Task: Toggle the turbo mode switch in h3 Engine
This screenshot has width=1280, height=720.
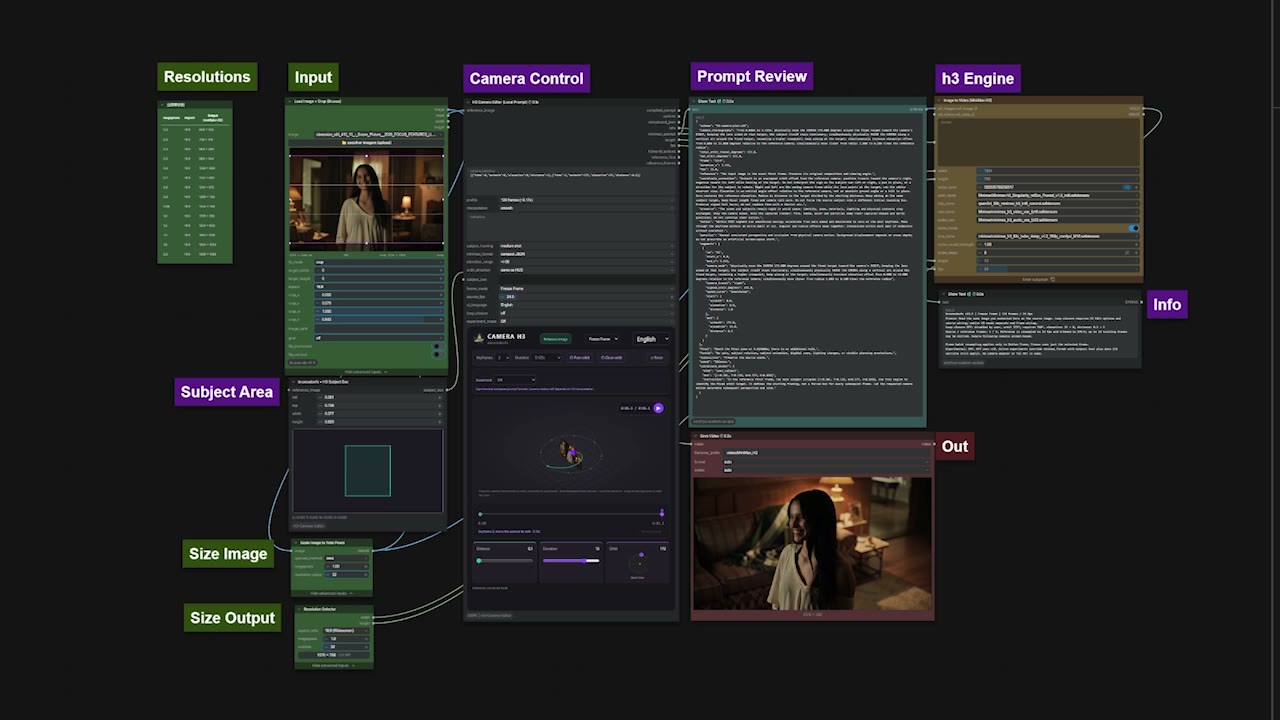Action: click(1133, 228)
